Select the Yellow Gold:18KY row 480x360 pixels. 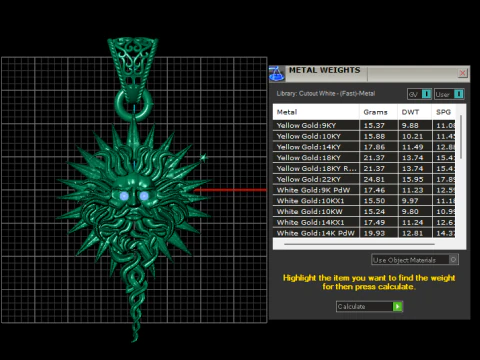point(364,158)
